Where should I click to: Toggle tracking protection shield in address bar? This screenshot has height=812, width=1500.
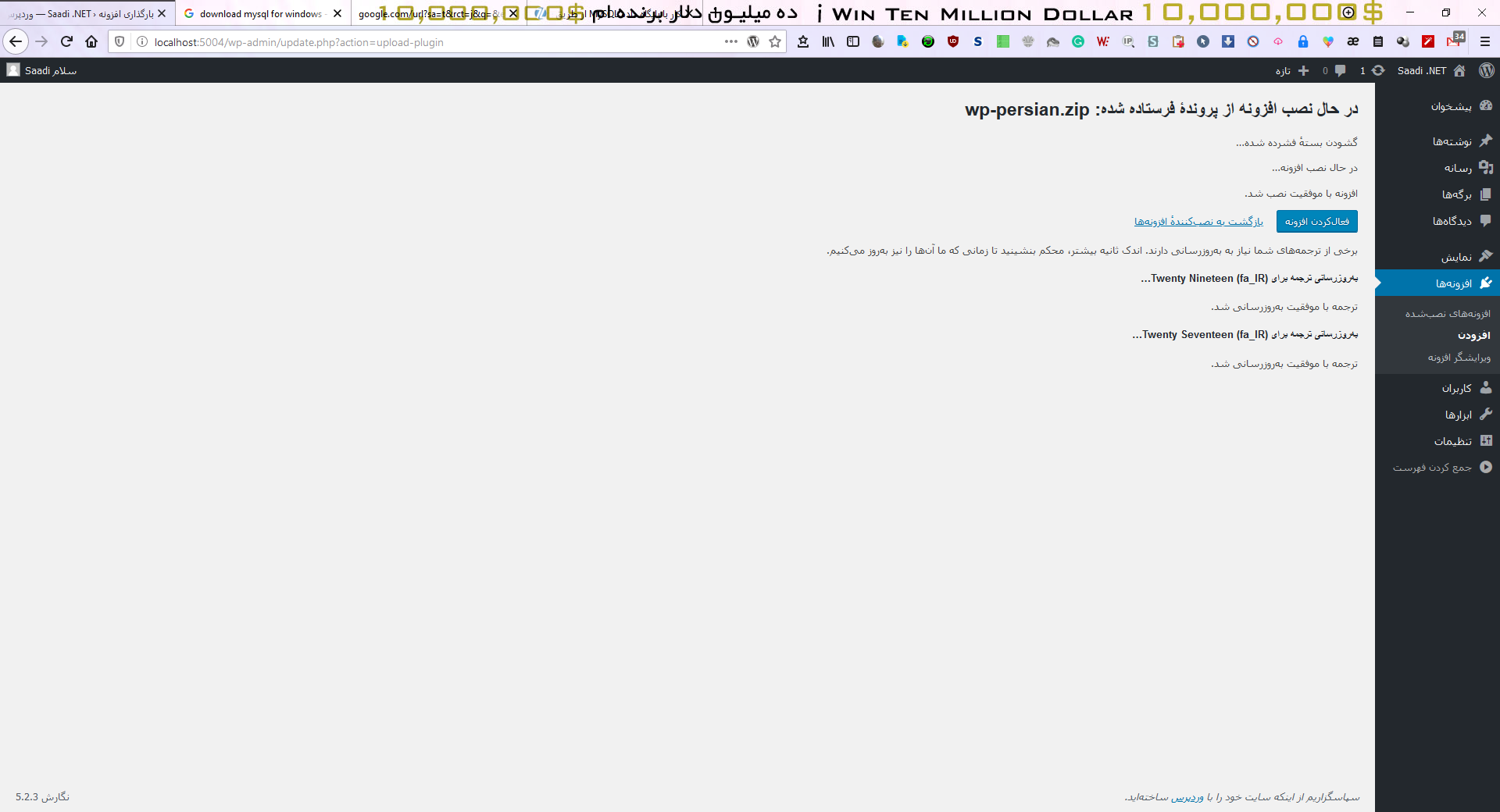click(119, 41)
